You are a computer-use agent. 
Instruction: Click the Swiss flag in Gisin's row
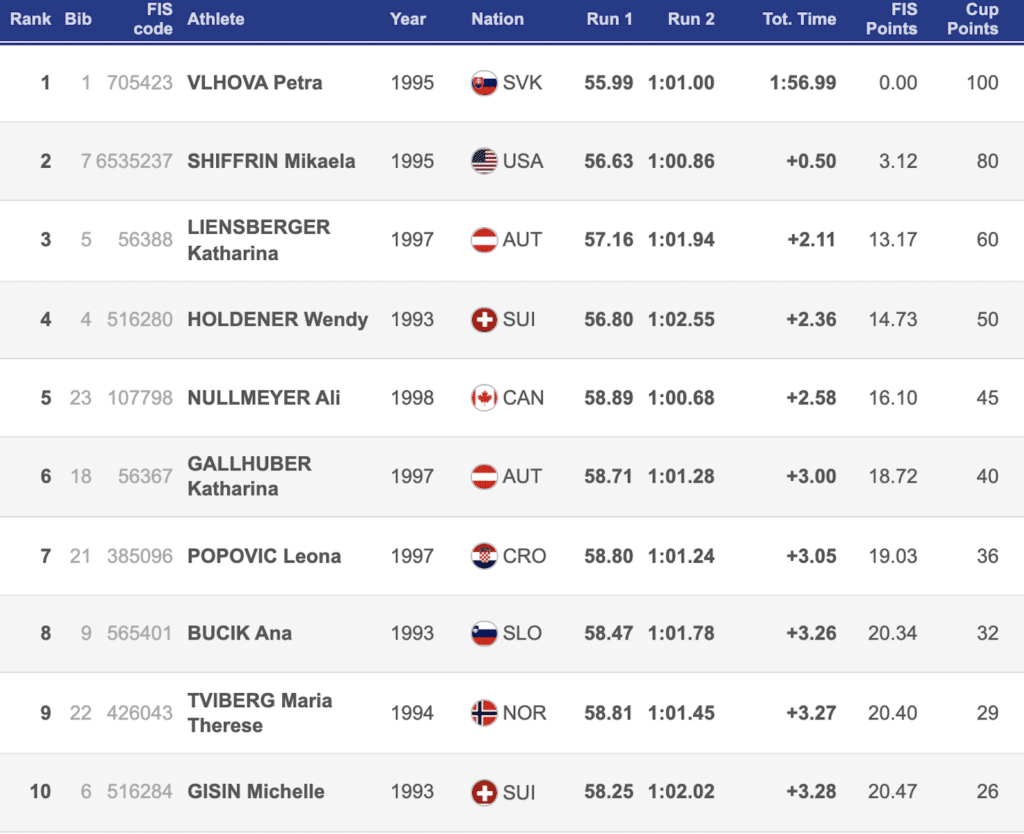(484, 792)
